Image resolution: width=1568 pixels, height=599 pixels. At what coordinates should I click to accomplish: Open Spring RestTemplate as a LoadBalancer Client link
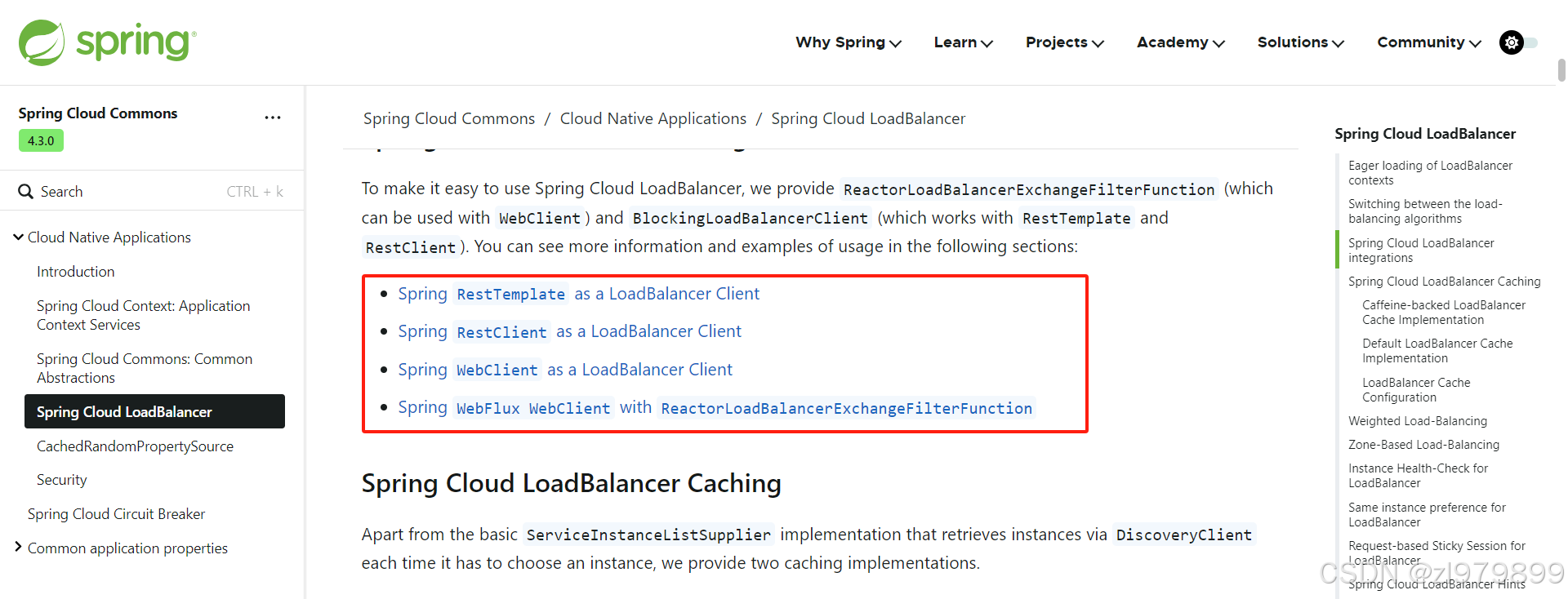click(579, 294)
